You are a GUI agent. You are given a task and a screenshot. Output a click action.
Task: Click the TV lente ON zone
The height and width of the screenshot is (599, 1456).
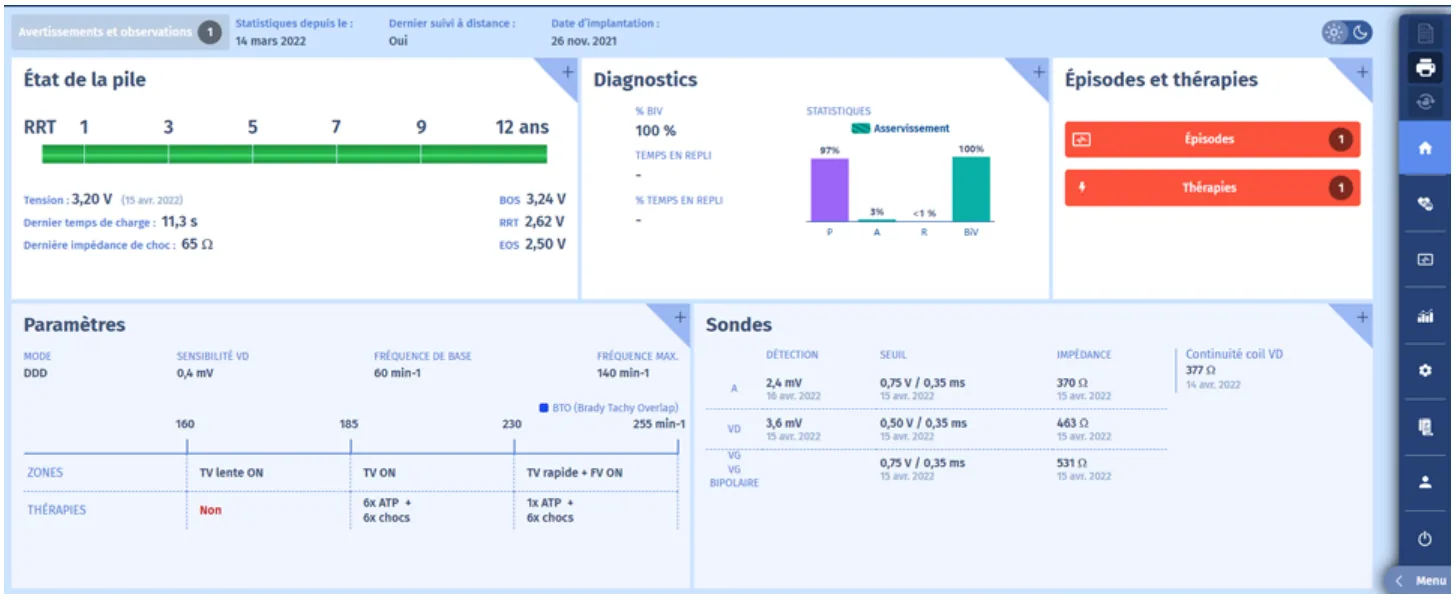pyautogui.click(x=231, y=473)
